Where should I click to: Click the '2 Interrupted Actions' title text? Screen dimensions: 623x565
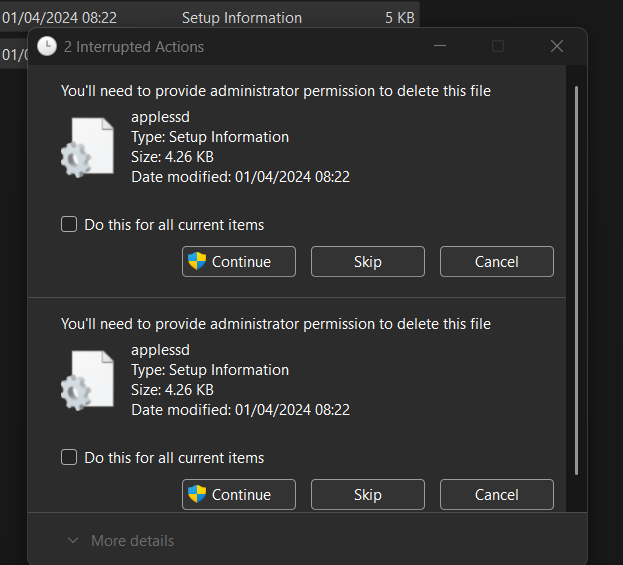[x=134, y=47]
